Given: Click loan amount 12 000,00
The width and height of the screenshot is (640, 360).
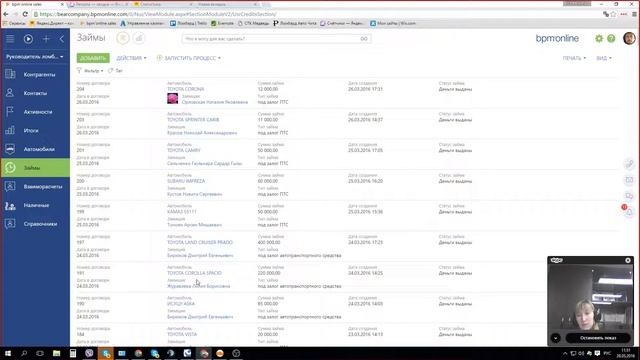Looking at the screenshot, I should pos(268,89).
